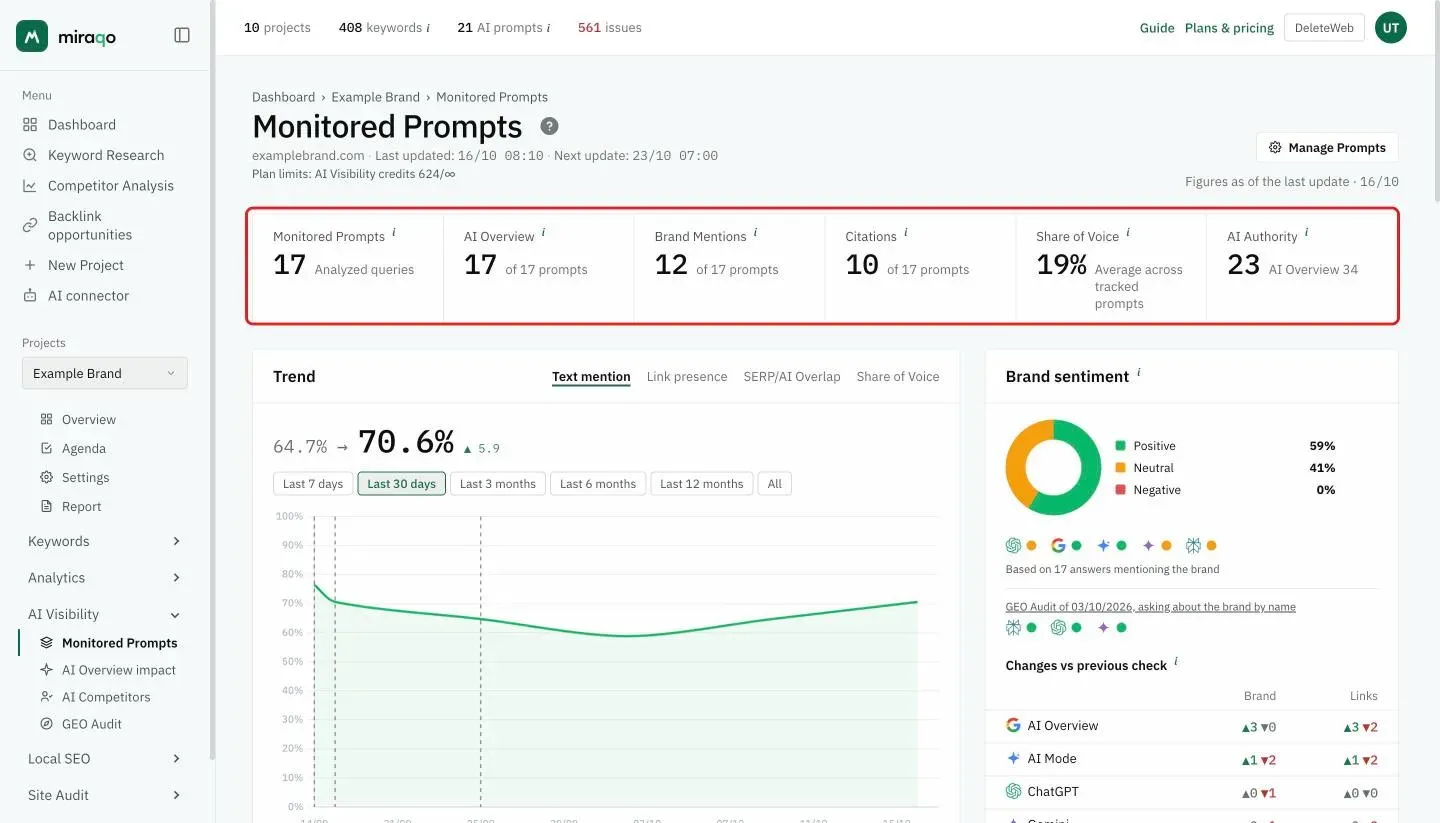
Task: Open the Plans & pricing link
Action: pos(1229,28)
